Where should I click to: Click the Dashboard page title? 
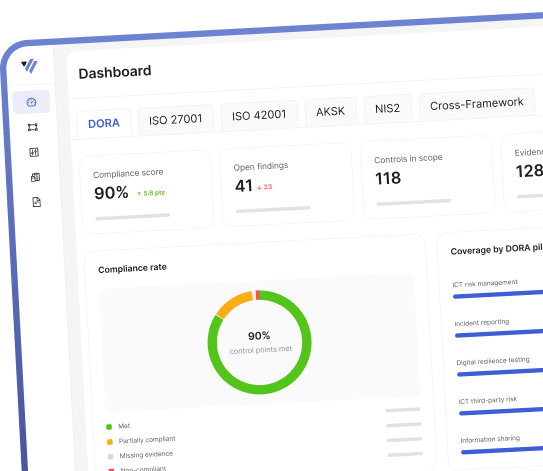(x=115, y=72)
